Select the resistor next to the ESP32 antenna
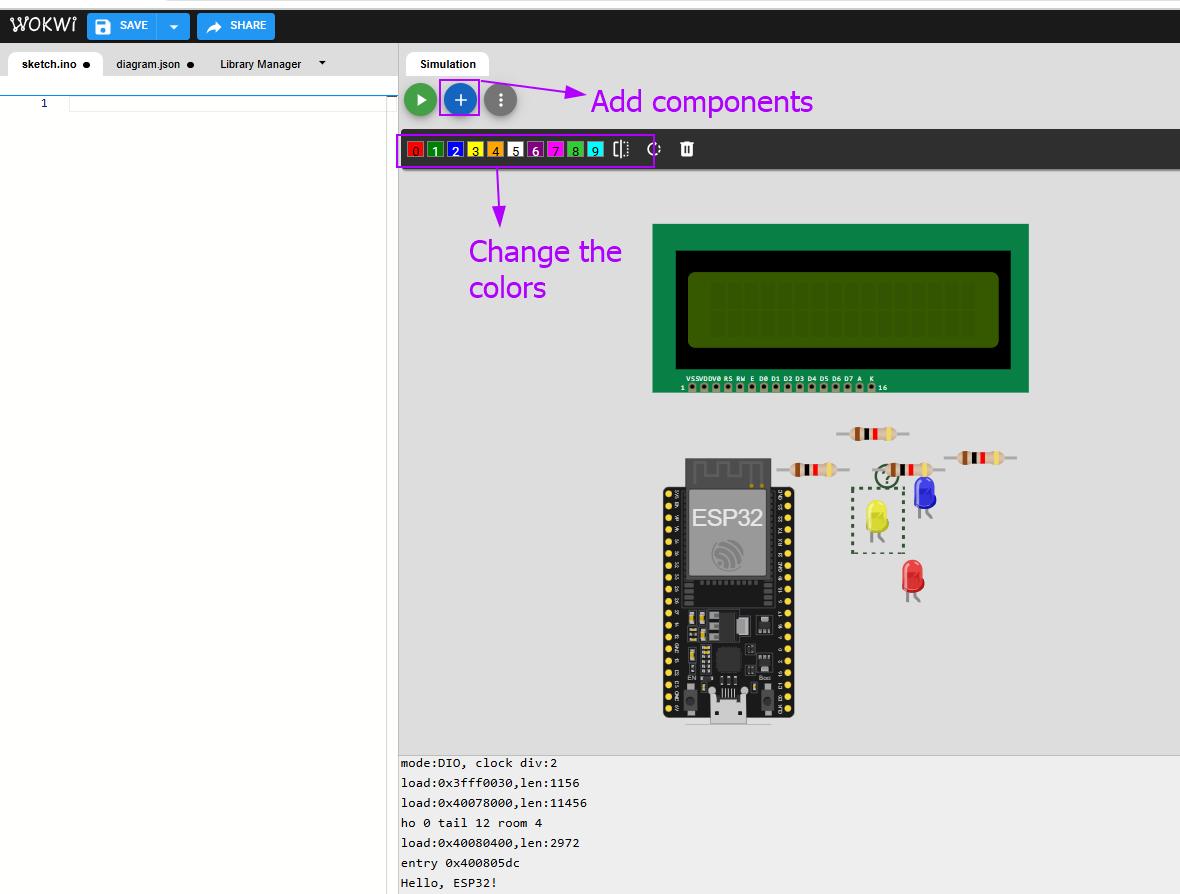The width and height of the screenshot is (1180, 894). pyautogui.click(x=813, y=470)
